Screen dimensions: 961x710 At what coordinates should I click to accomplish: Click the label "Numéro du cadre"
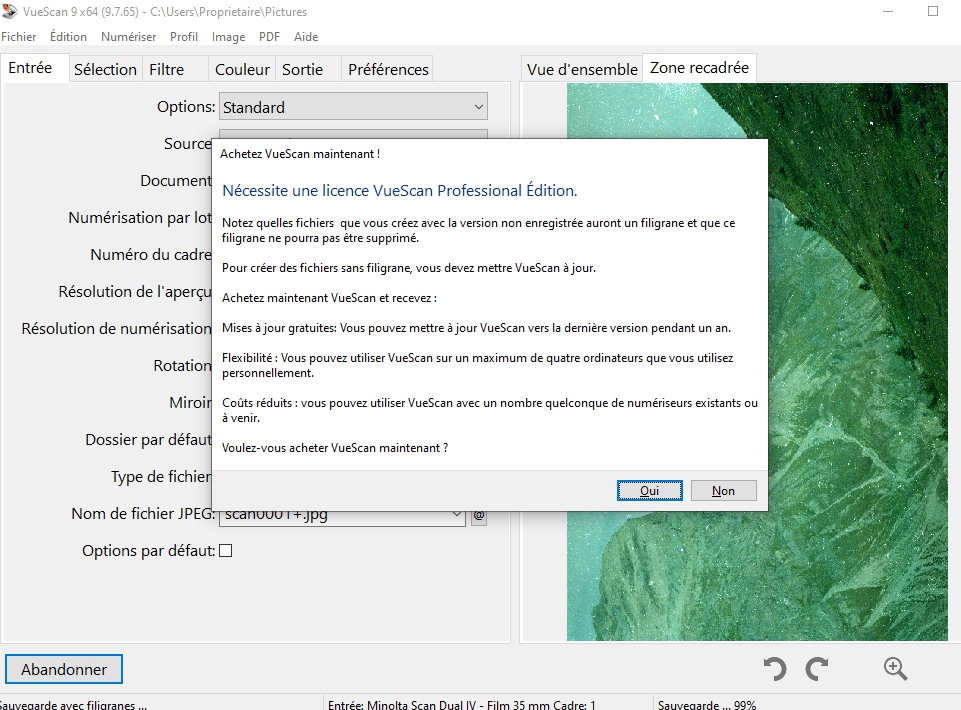coord(151,254)
